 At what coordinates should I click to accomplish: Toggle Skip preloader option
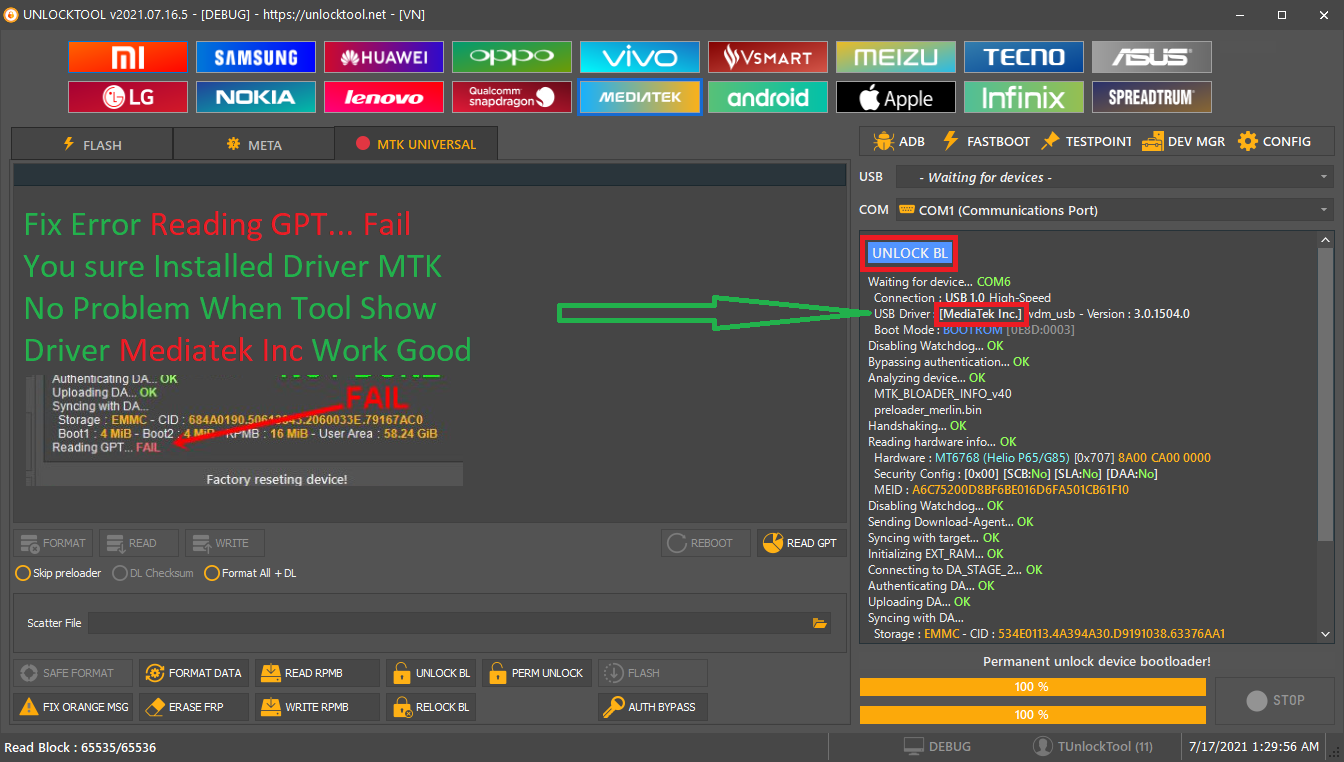tap(59, 573)
